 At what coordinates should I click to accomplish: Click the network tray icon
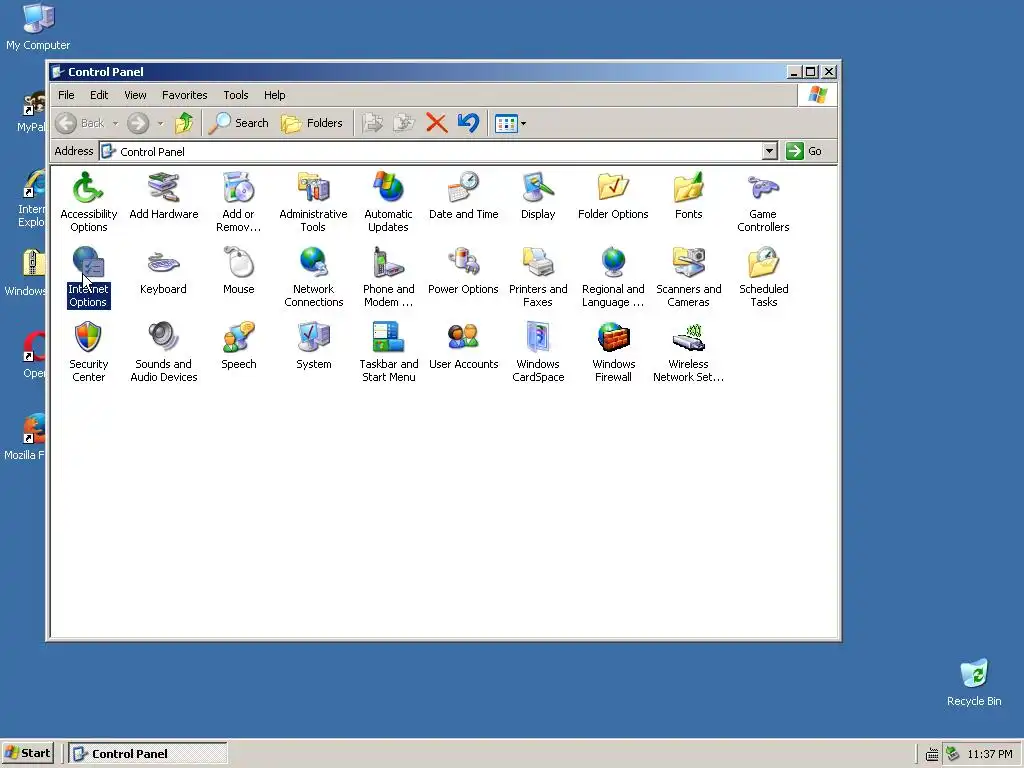tap(953, 754)
